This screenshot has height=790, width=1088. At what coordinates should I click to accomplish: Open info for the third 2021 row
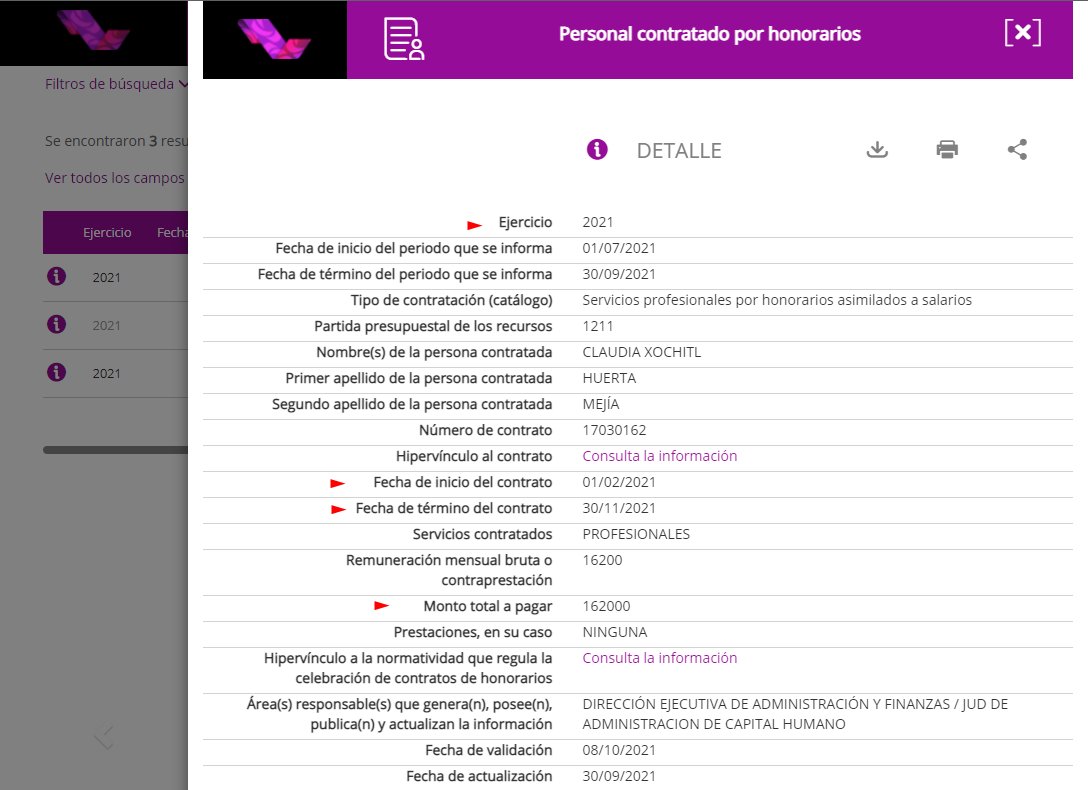tap(56, 372)
